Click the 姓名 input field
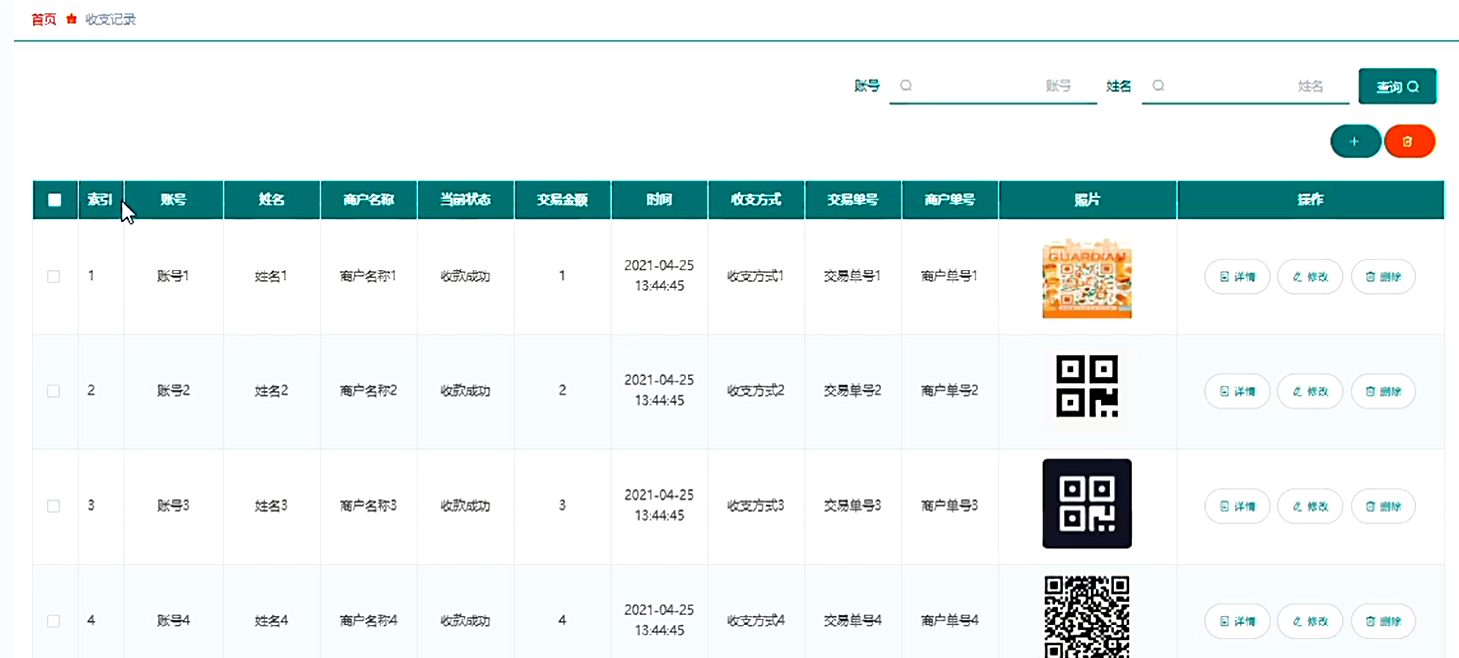Viewport: 1459px width, 658px height. [x=1245, y=86]
